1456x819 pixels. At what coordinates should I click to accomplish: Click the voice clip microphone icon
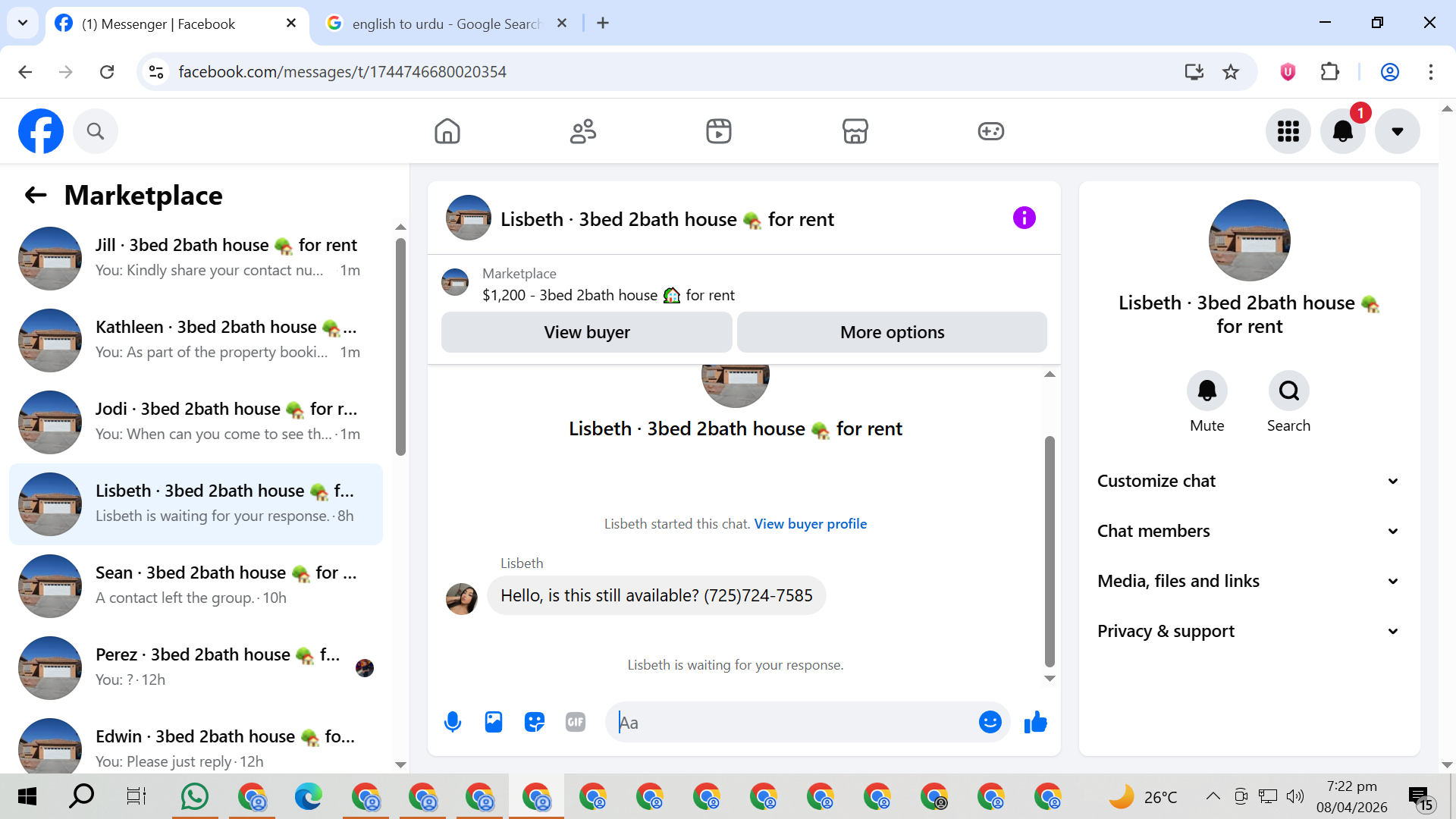pyautogui.click(x=453, y=722)
